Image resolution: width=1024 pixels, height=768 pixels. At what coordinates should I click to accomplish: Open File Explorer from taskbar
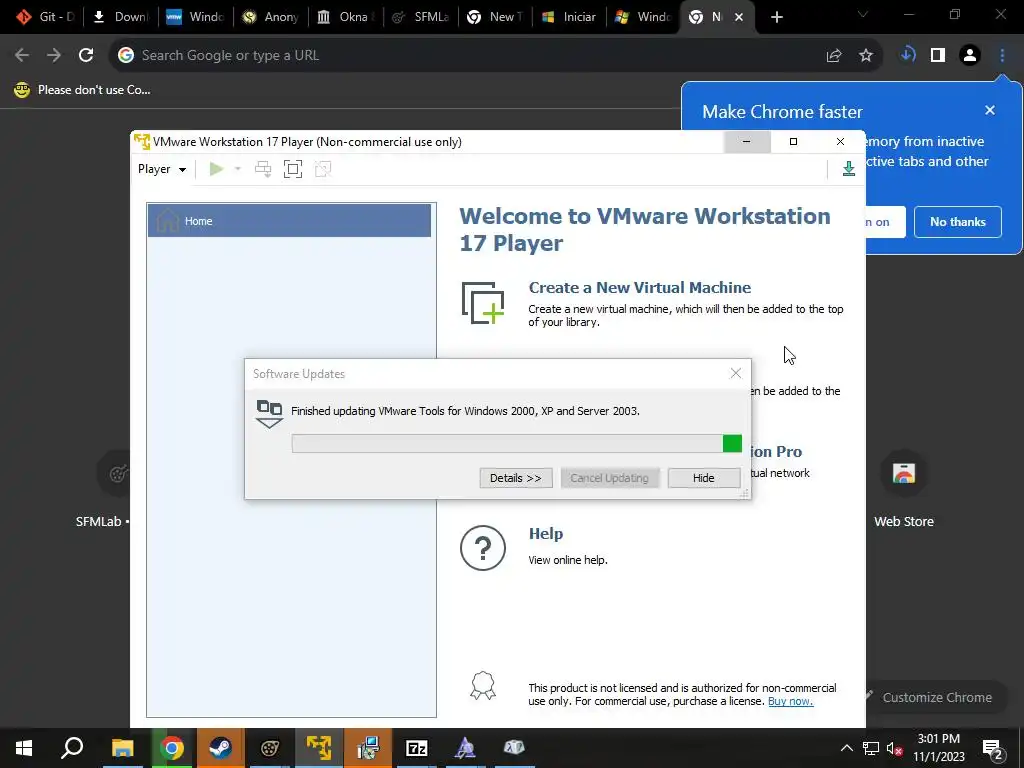(x=122, y=748)
